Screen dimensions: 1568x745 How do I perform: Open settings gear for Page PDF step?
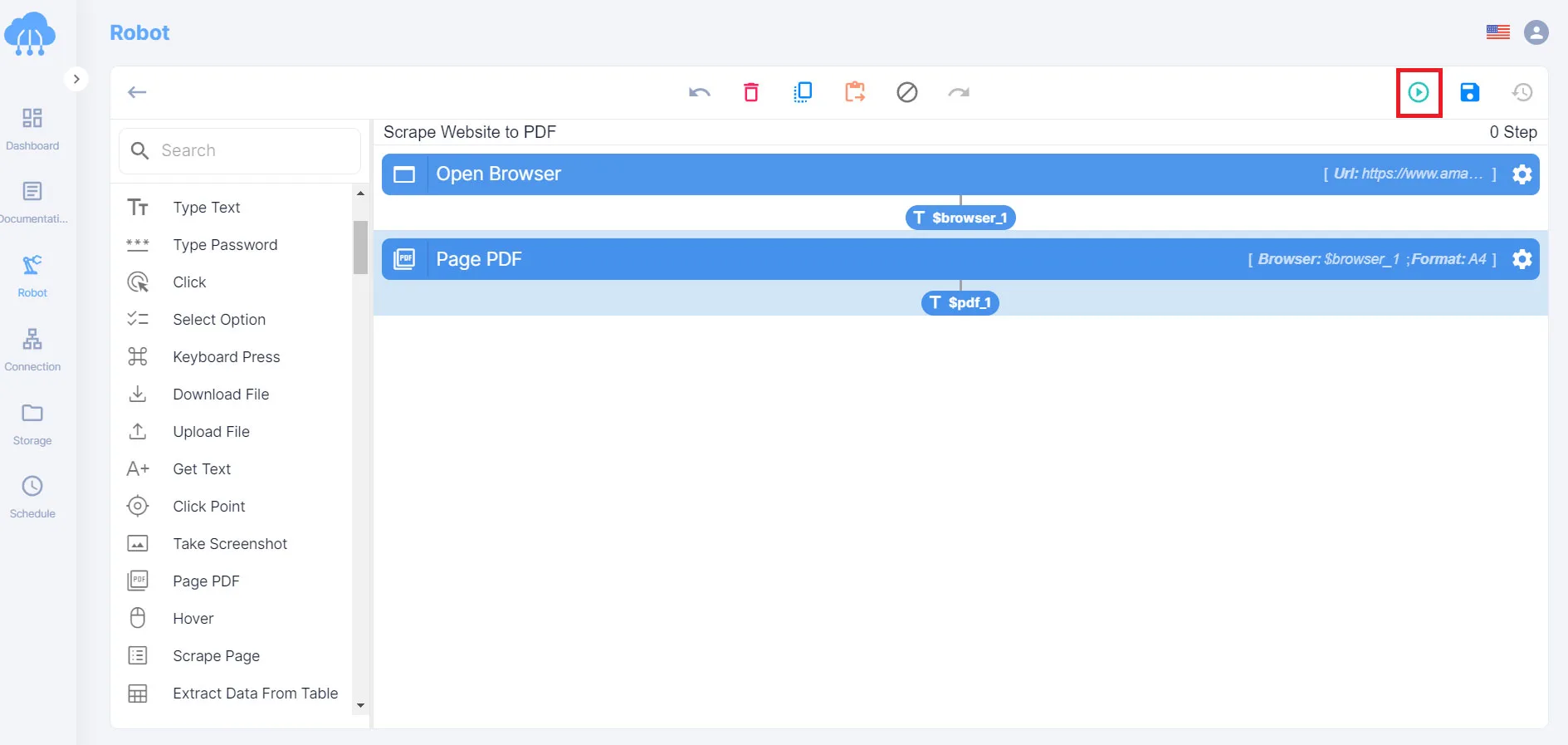1522,259
